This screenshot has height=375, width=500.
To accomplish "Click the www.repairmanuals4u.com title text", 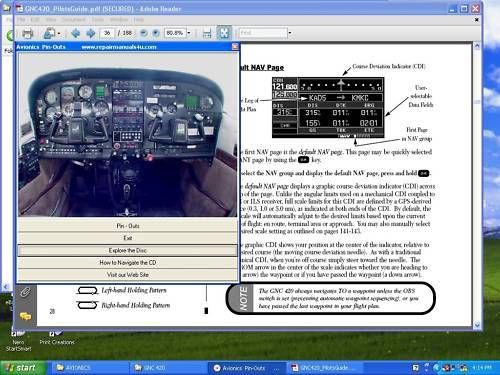I will pos(119,47).
